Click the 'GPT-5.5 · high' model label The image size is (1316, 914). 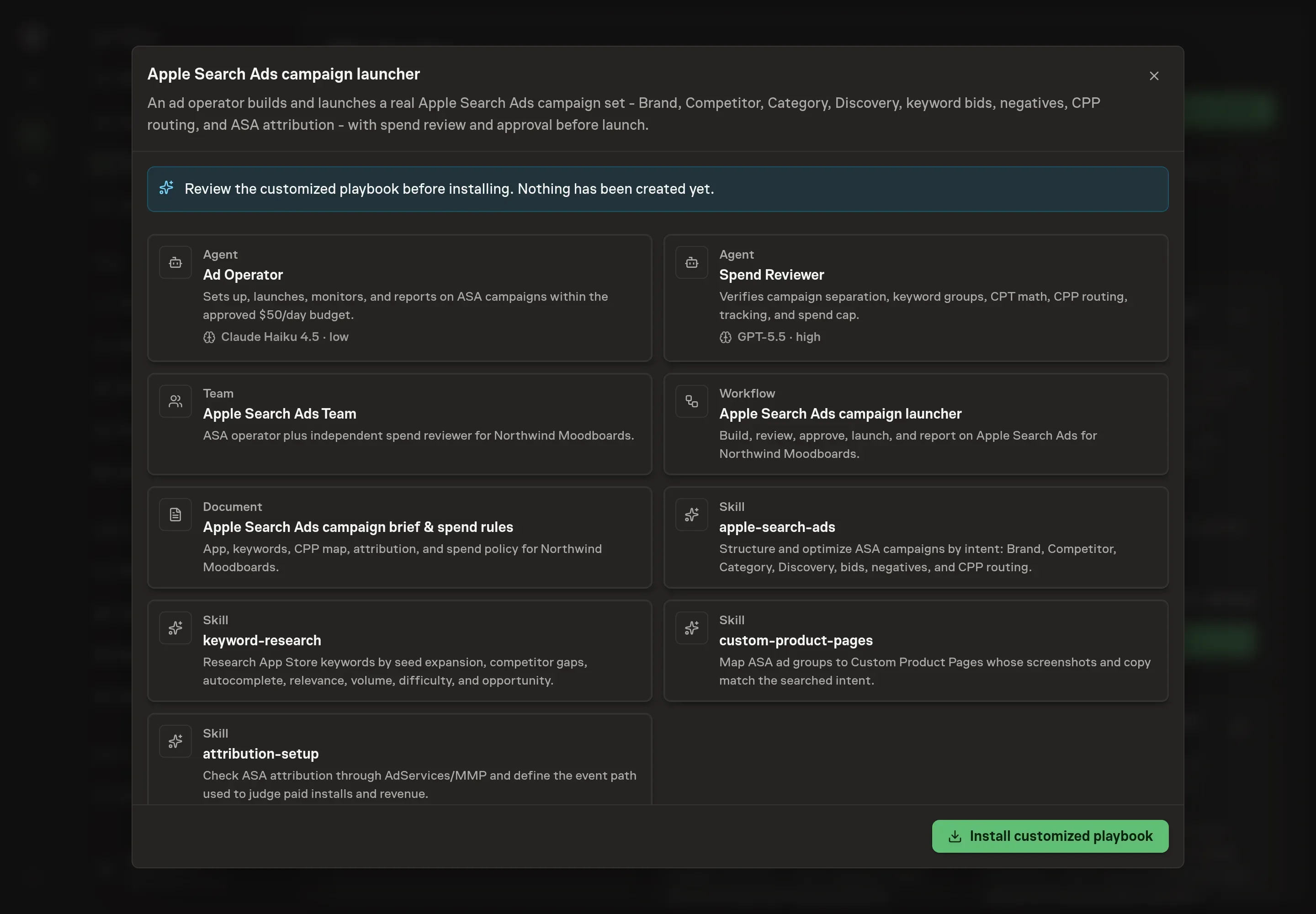[x=779, y=337]
